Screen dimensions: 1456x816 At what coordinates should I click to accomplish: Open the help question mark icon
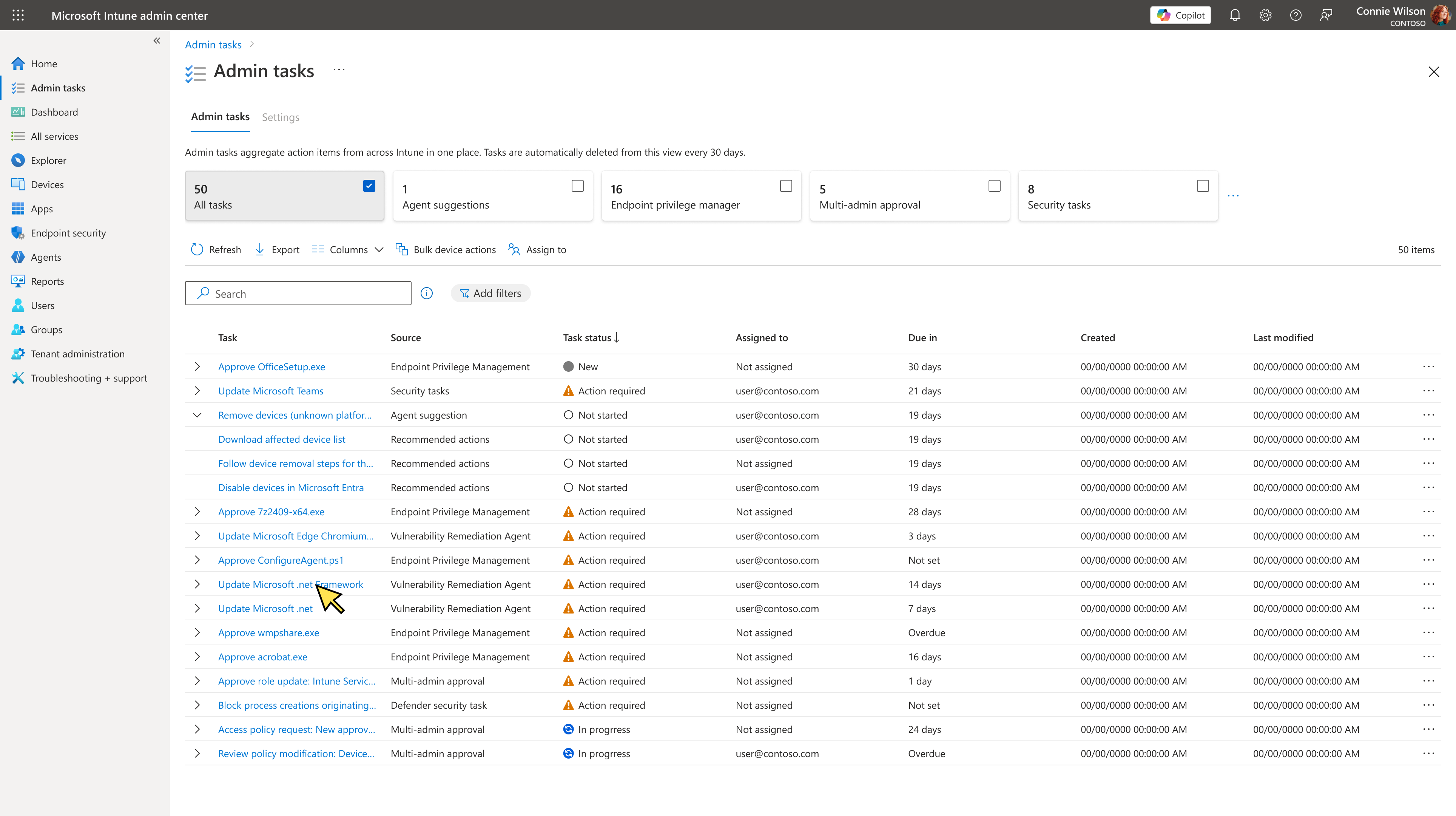click(1296, 15)
